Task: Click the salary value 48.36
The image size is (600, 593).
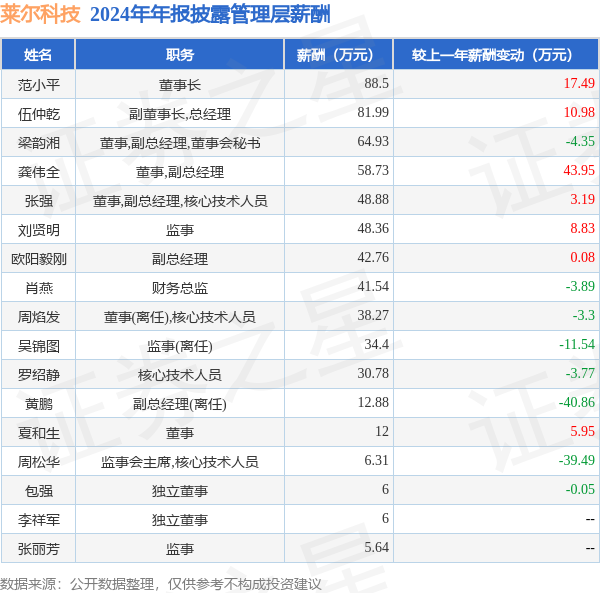Action: pos(373,228)
